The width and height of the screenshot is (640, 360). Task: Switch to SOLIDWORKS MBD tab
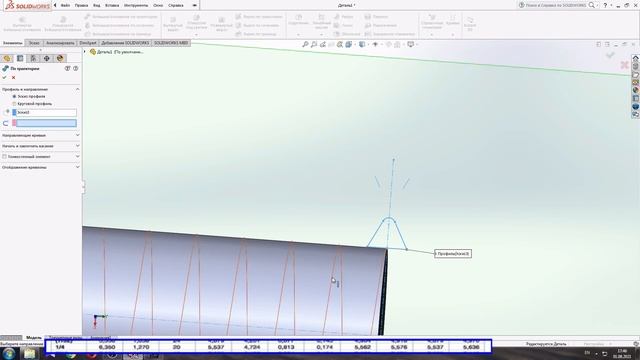[x=171, y=43]
